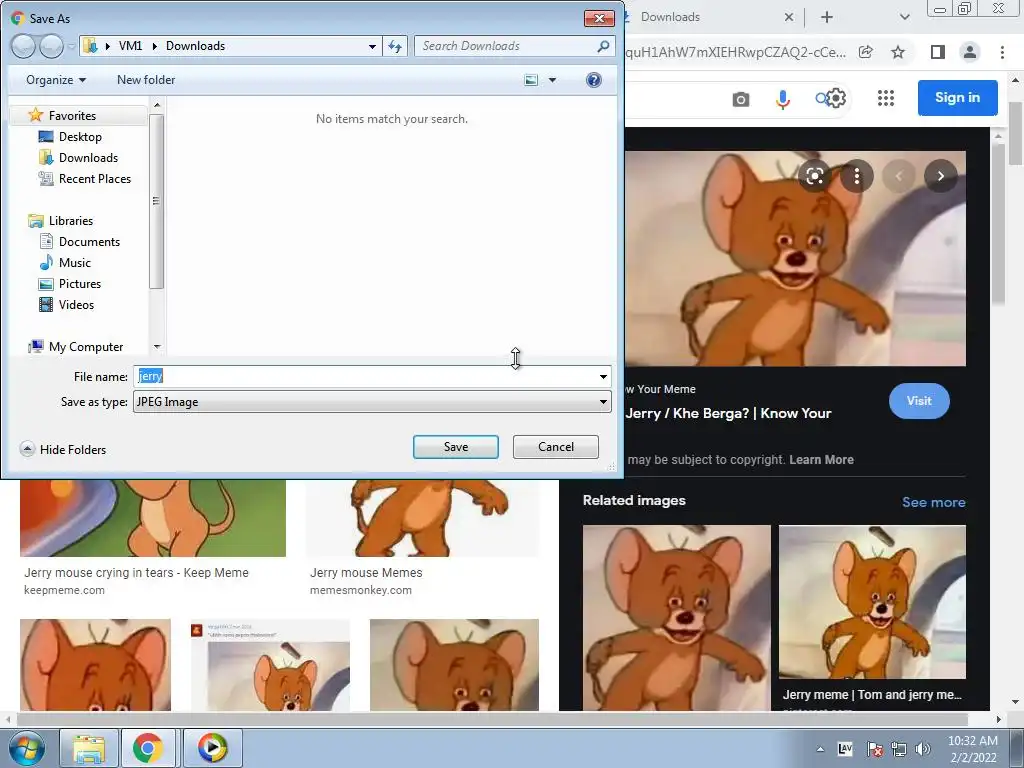The image size is (1024, 768).
Task: Sign in to Google
Action: 957,97
